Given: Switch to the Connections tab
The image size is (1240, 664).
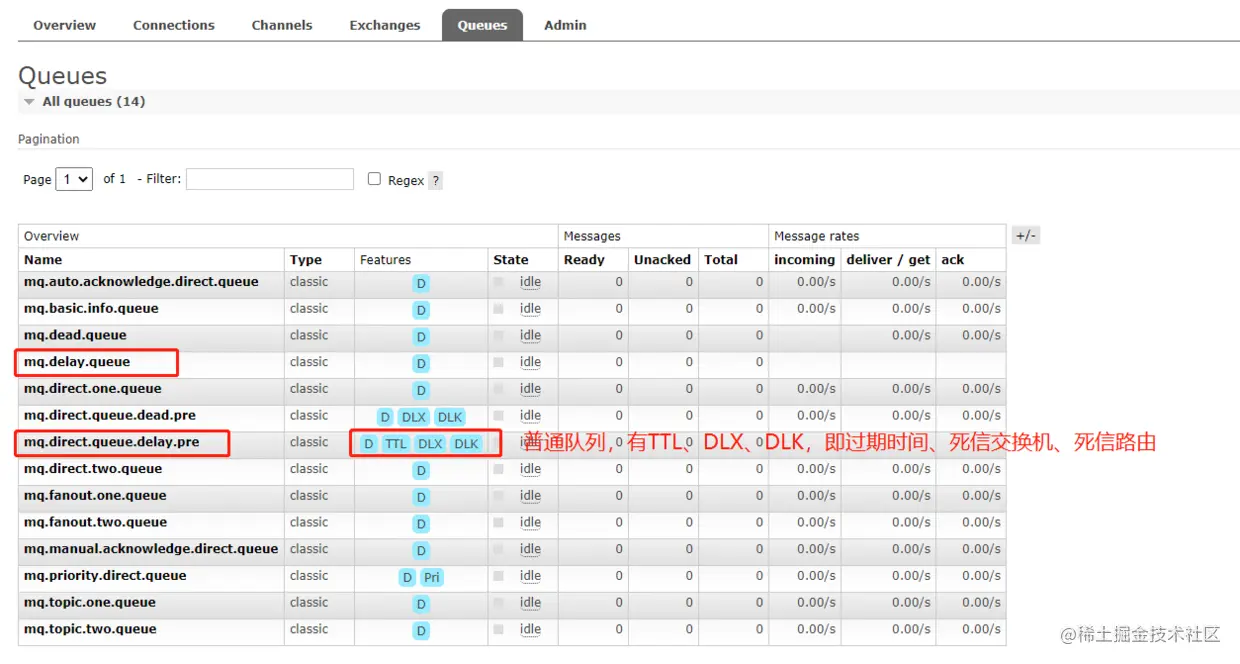Looking at the screenshot, I should pos(174,25).
